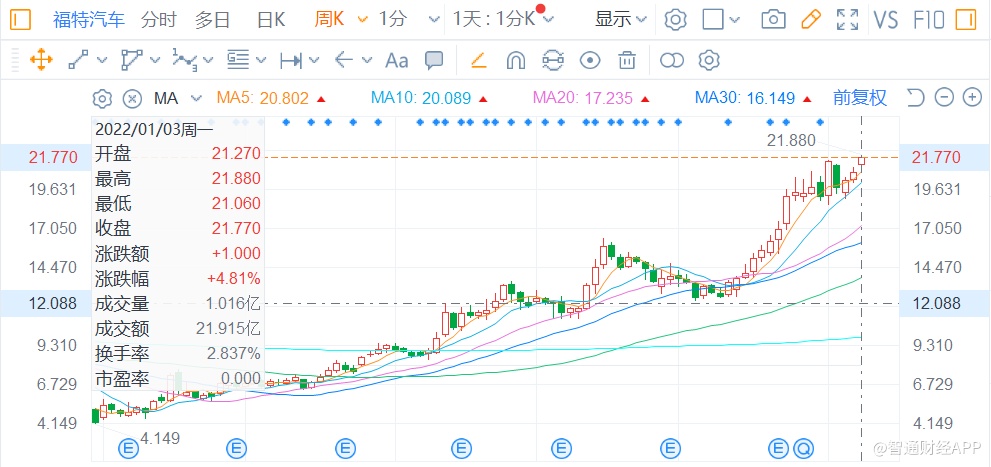The image size is (991, 467).
Task: Select the polygon shape drawing tool
Action: point(131,61)
